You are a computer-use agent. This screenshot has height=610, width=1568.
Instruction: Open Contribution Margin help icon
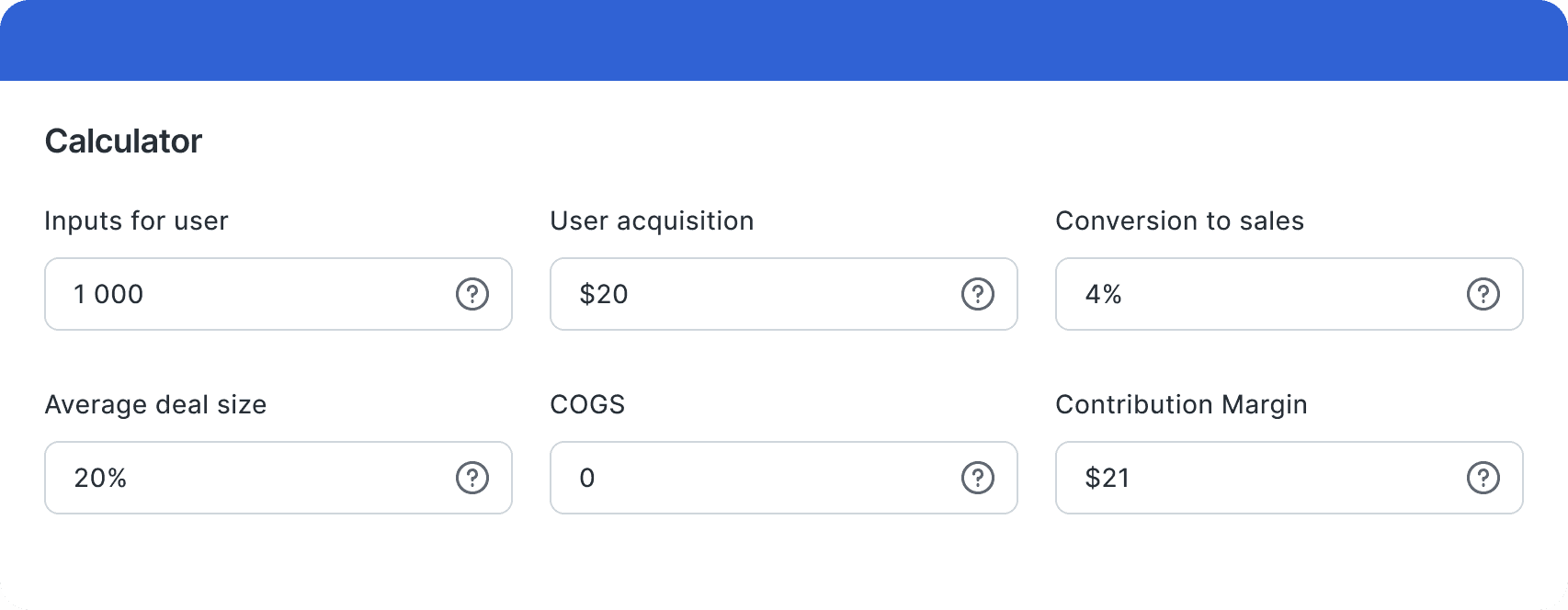click(1483, 478)
